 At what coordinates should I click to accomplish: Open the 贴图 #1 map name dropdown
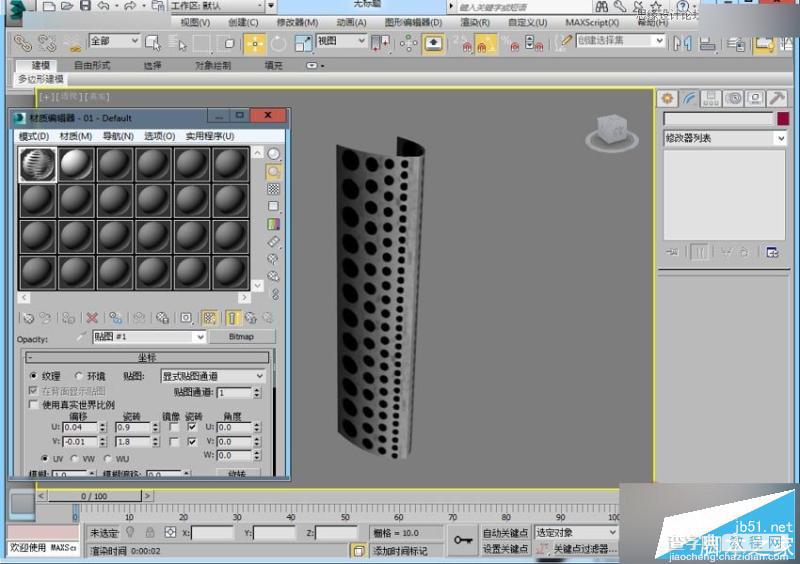[149, 337]
